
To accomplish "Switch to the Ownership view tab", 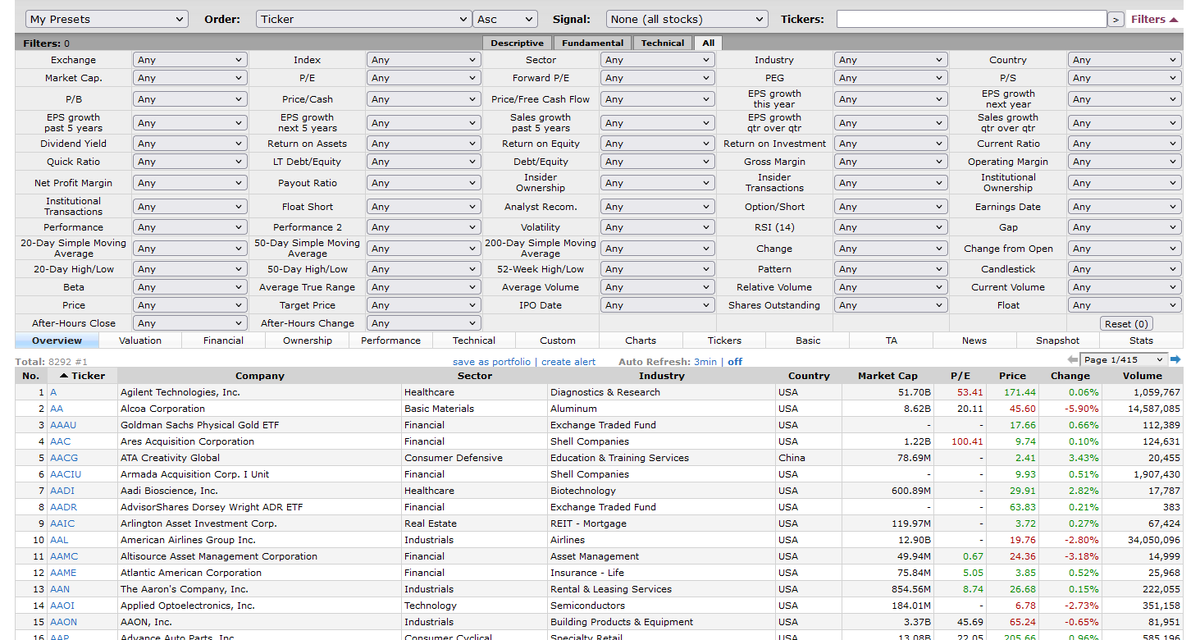I will (x=307, y=341).
